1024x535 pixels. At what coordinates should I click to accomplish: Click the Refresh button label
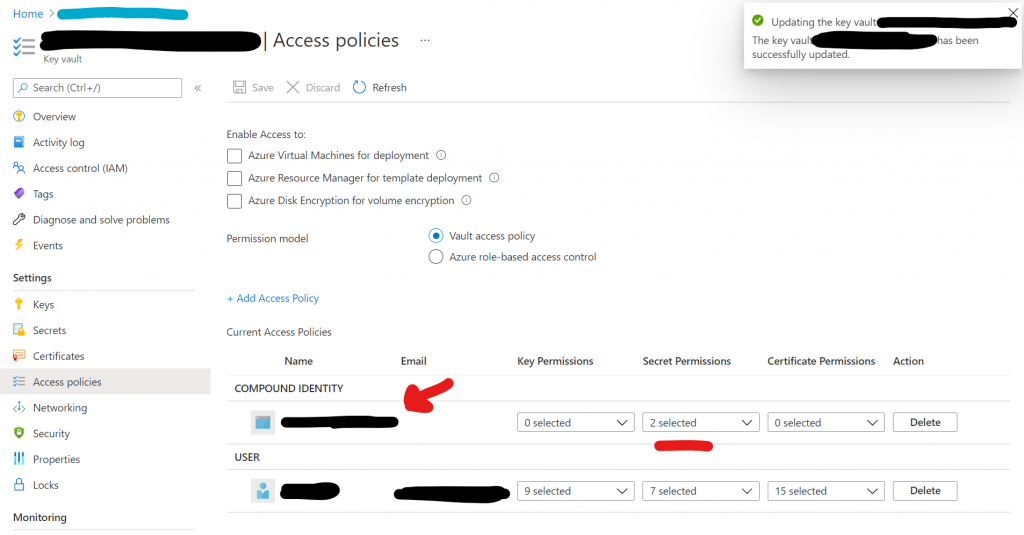pos(389,88)
